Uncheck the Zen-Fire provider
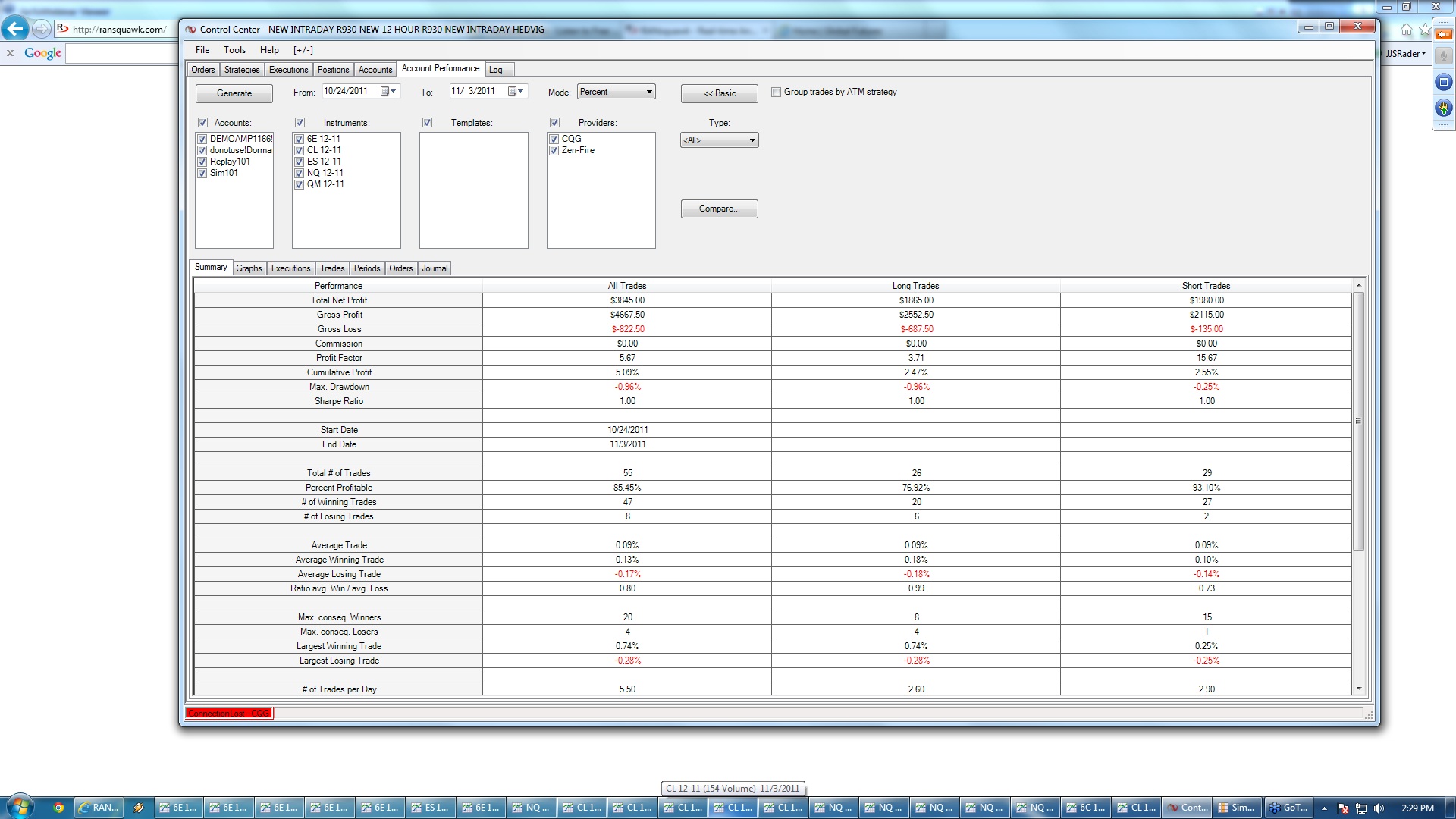1456x819 pixels. coord(554,151)
